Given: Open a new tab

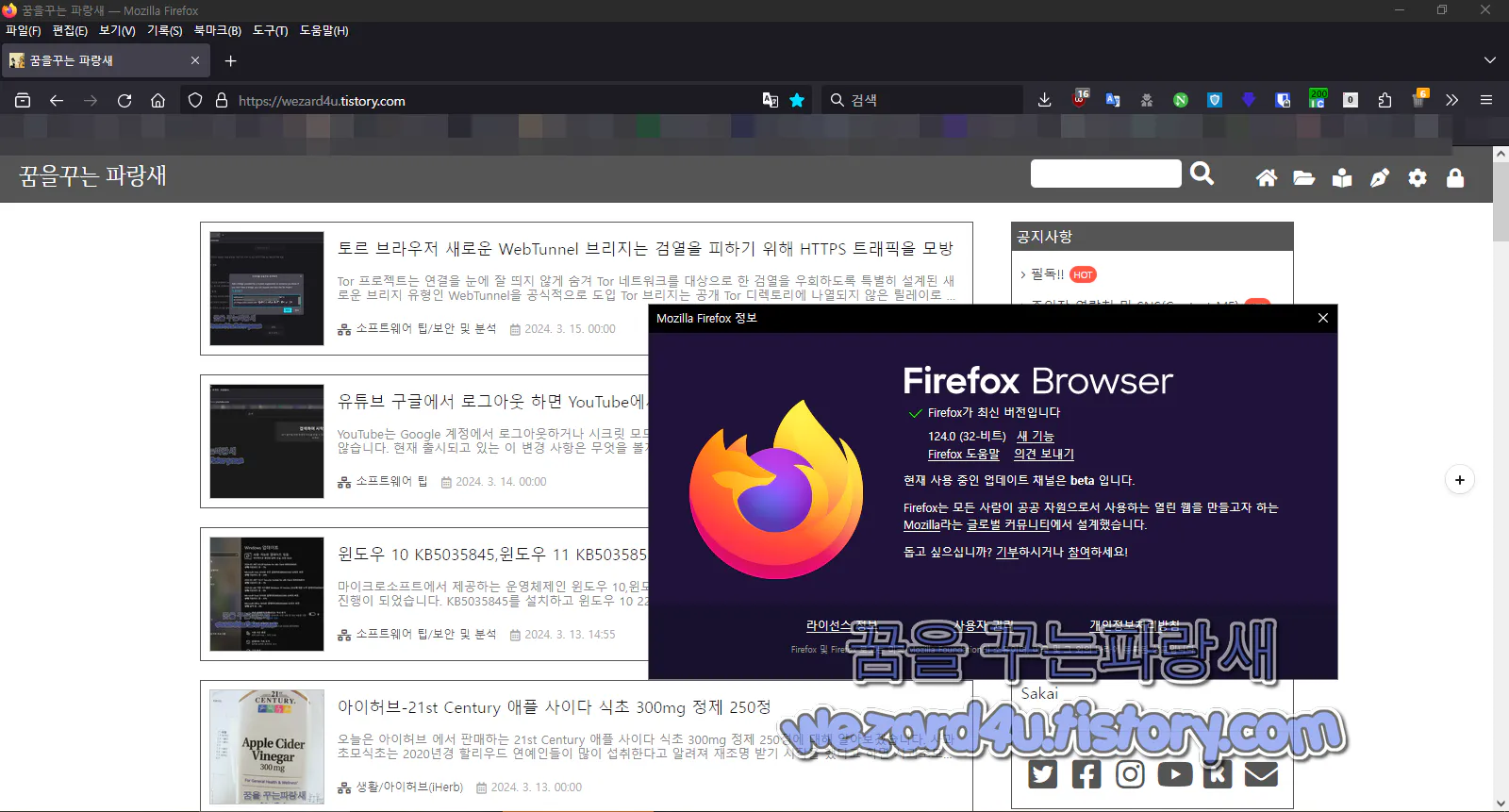Looking at the screenshot, I should click(230, 60).
